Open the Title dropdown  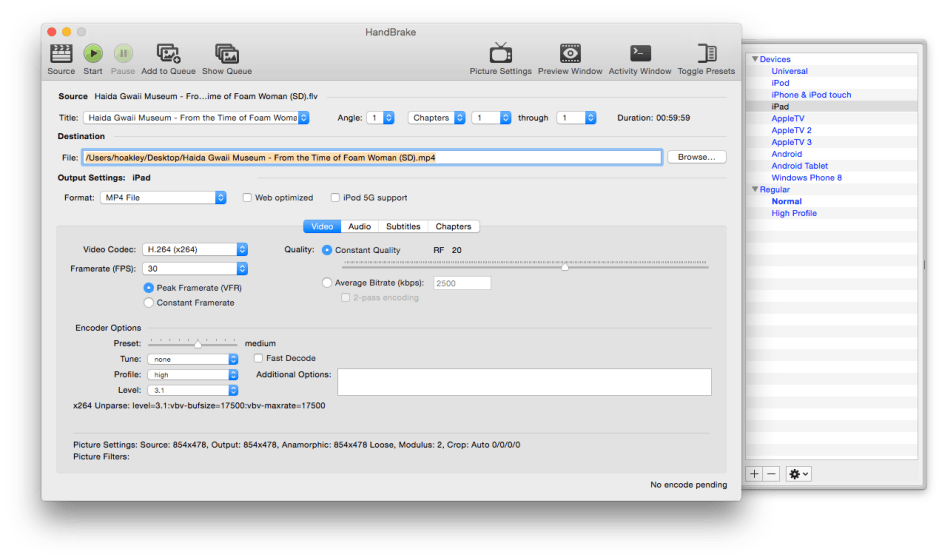point(196,118)
